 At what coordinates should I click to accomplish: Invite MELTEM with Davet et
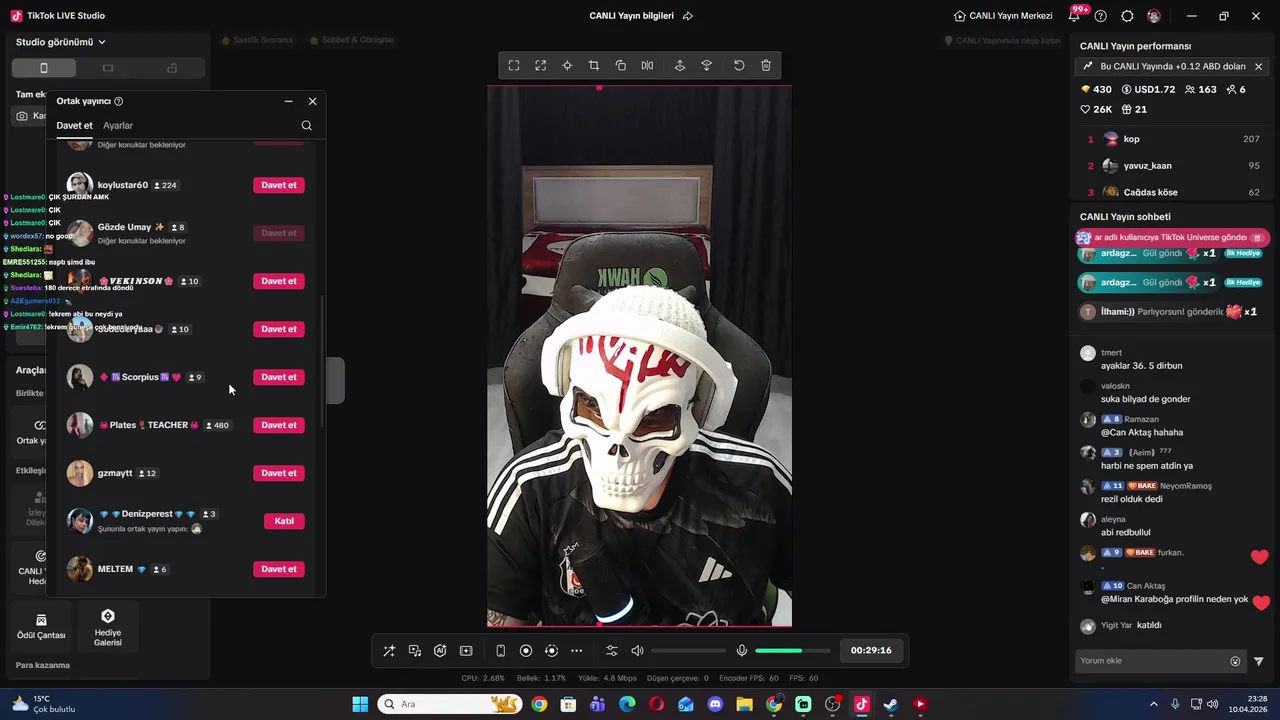(279, 569)
